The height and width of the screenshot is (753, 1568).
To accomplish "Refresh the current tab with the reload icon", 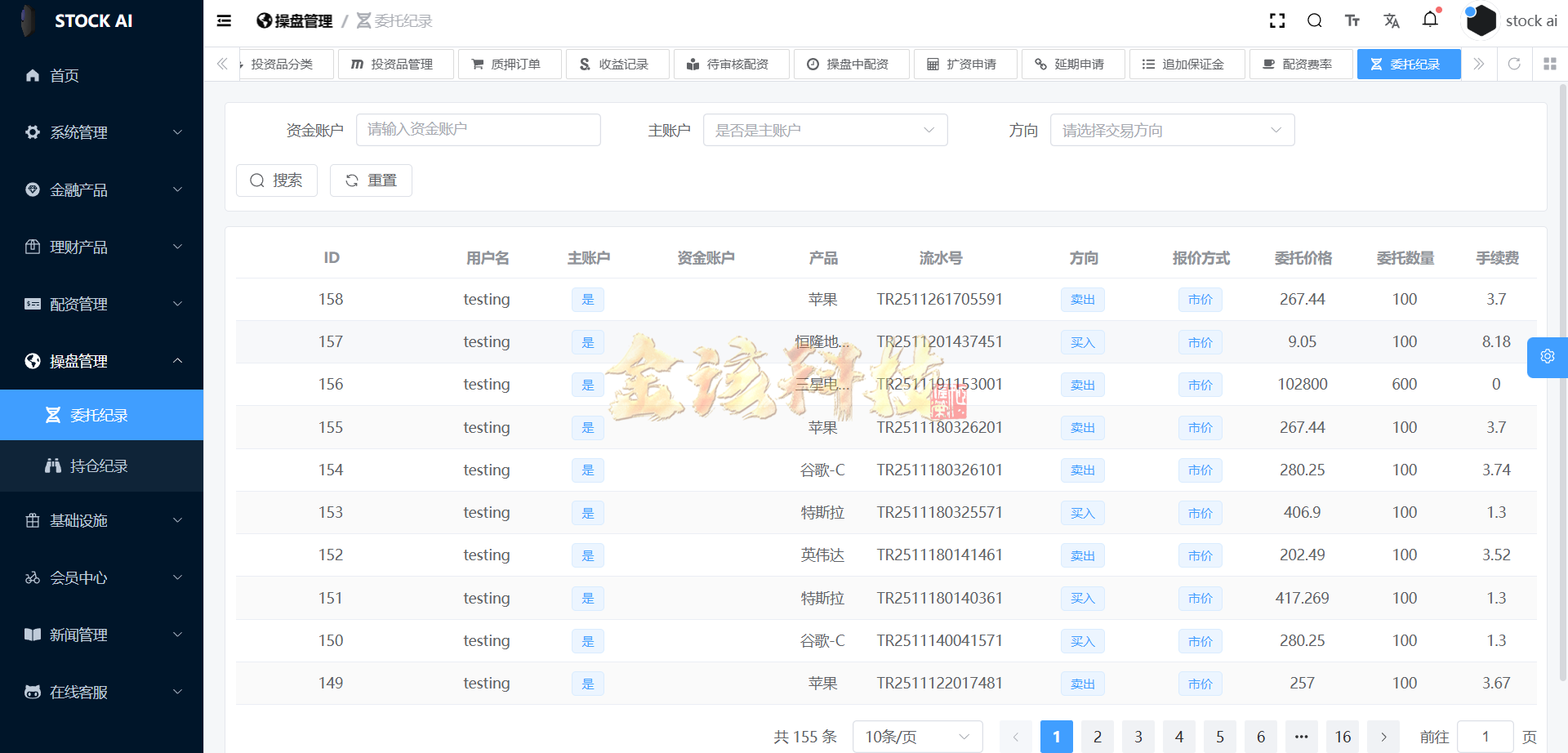I will click(x=1515, y=64).
